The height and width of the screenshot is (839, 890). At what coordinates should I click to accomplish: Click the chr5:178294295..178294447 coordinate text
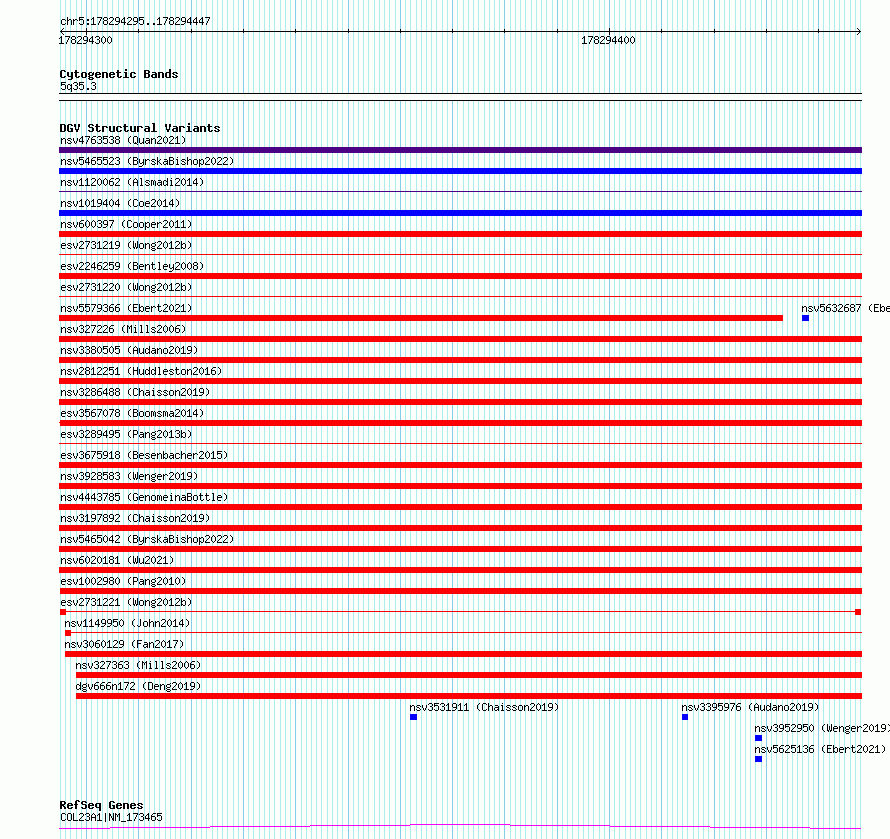[135, 22]
